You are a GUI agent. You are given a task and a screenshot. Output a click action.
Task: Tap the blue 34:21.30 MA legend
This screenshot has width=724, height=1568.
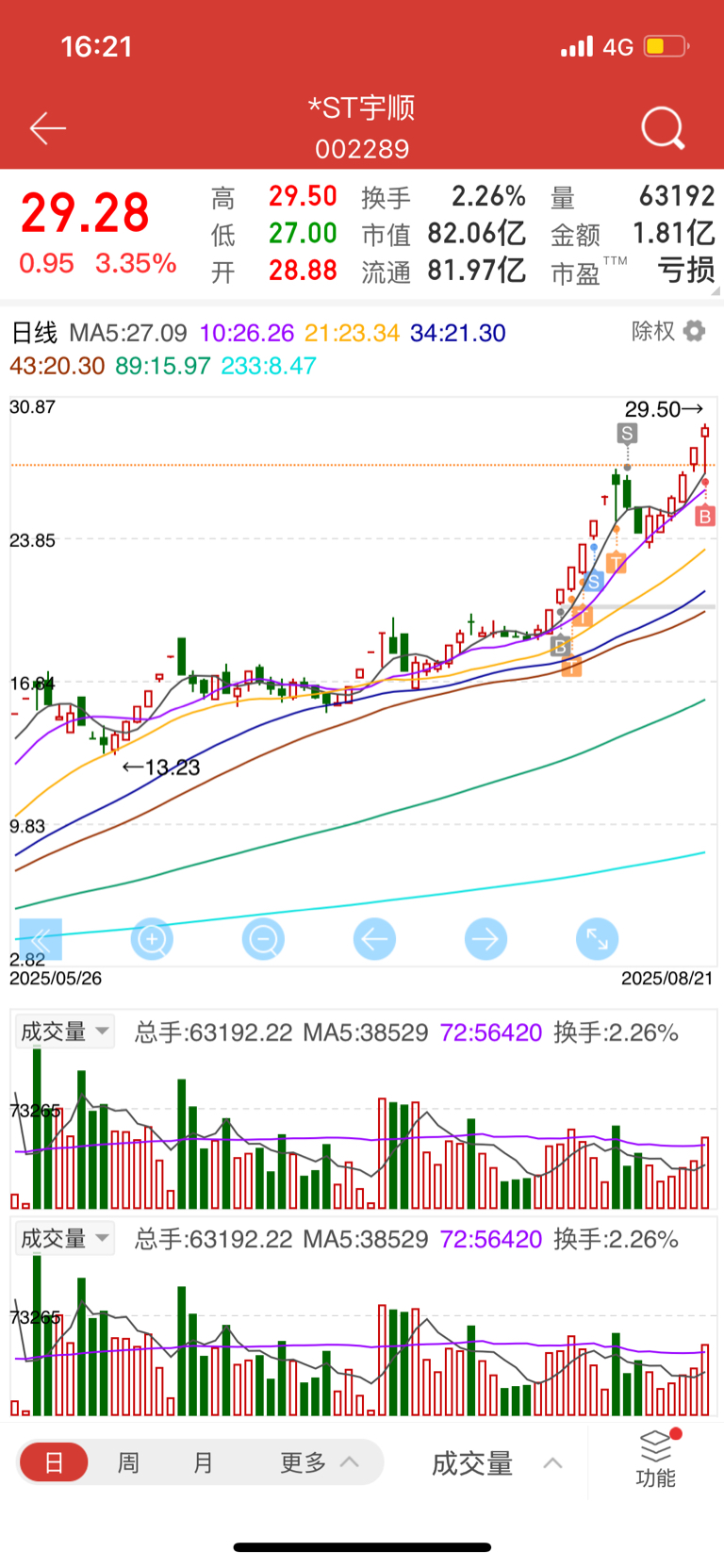(458, 333)
